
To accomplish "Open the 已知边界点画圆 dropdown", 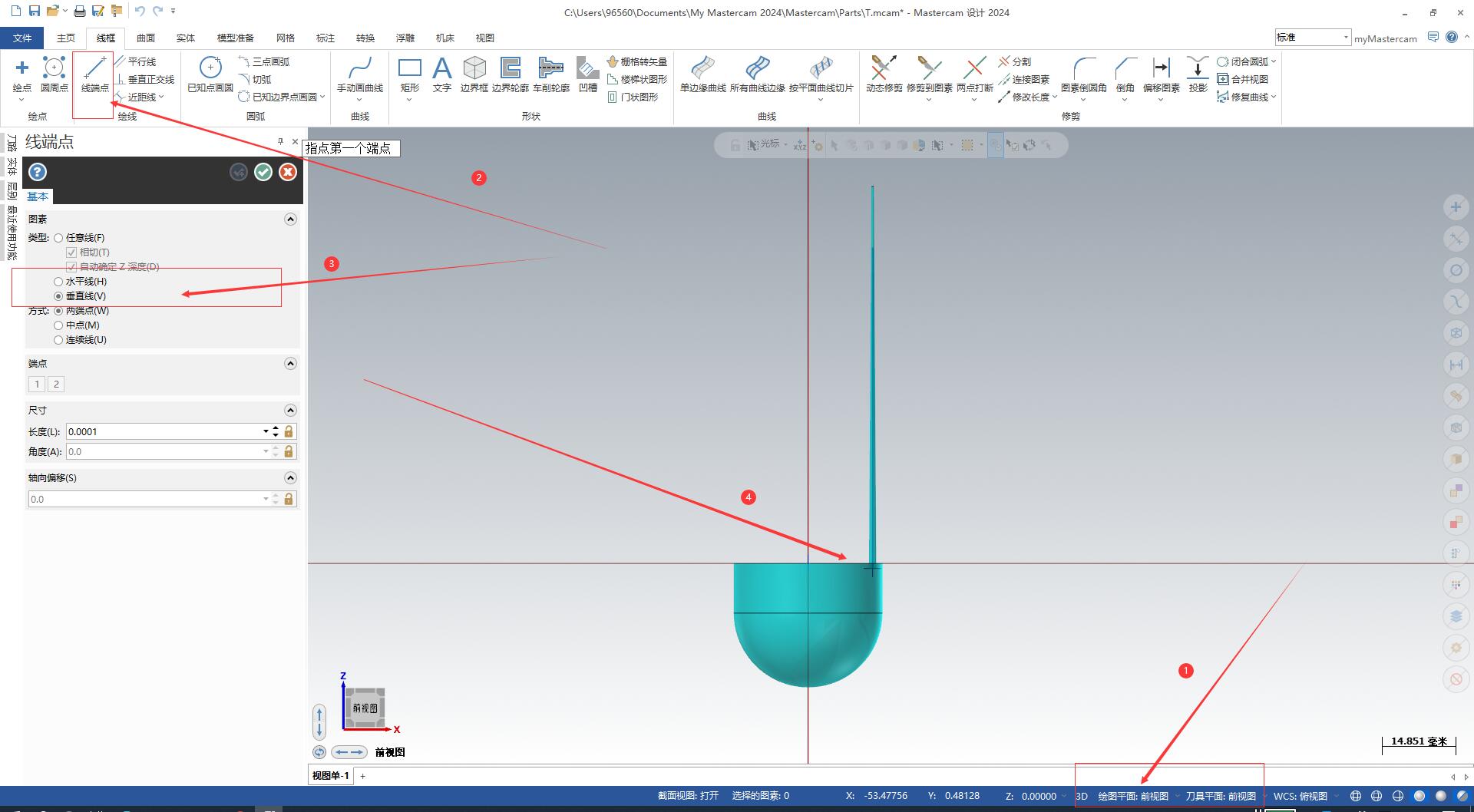I will click(322, 97).
